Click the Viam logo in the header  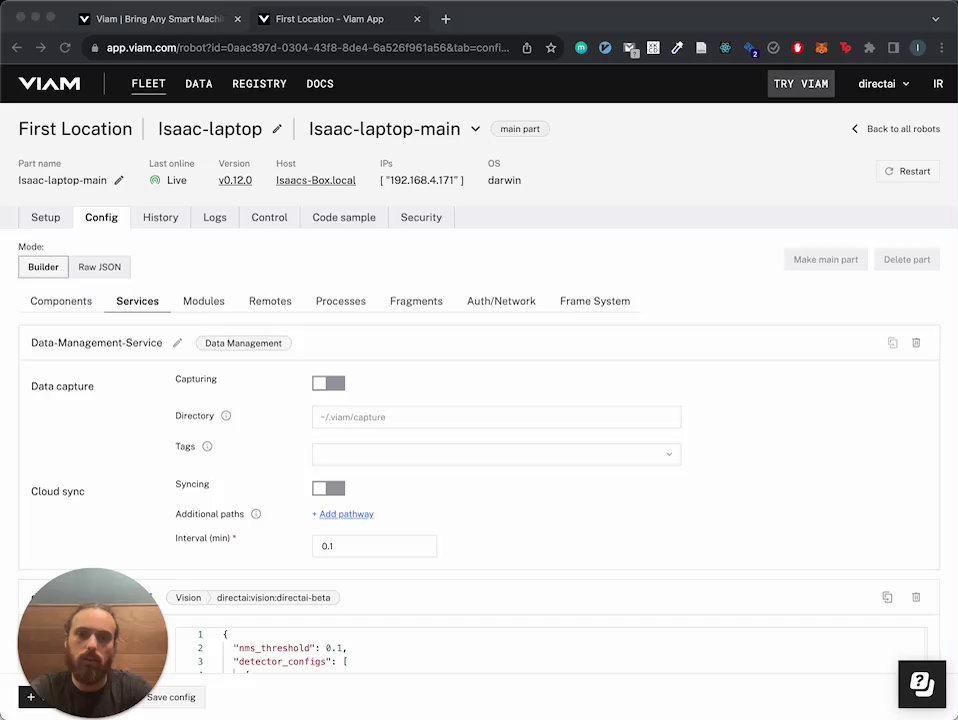[x=49, y=84]
